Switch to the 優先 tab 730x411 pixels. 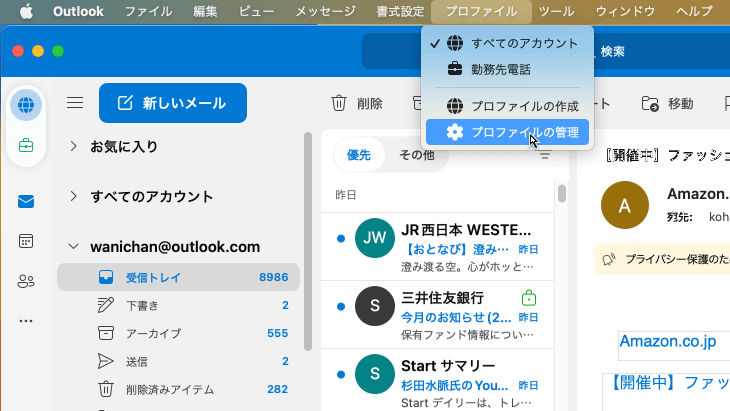359,155
